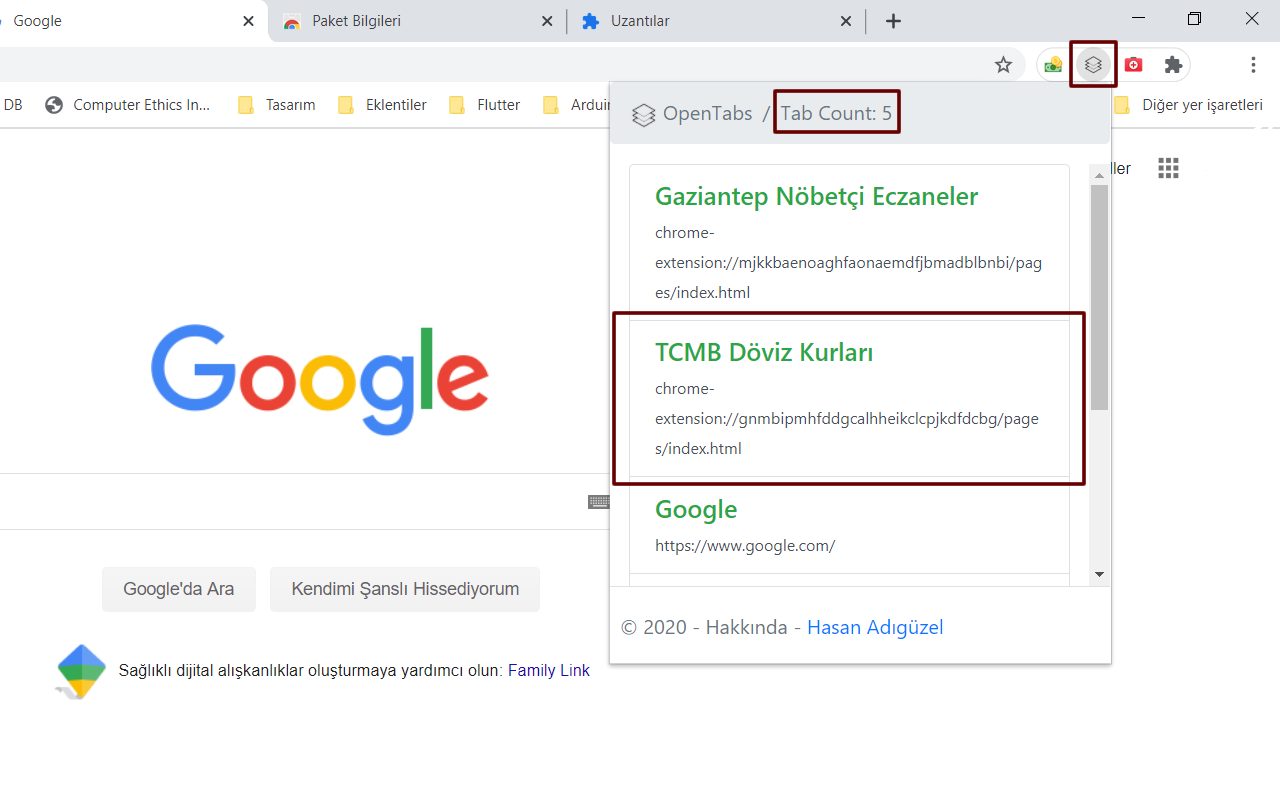Click the DB bookmark
This screenshot has height=800, width=1280.
coord(13,105)
